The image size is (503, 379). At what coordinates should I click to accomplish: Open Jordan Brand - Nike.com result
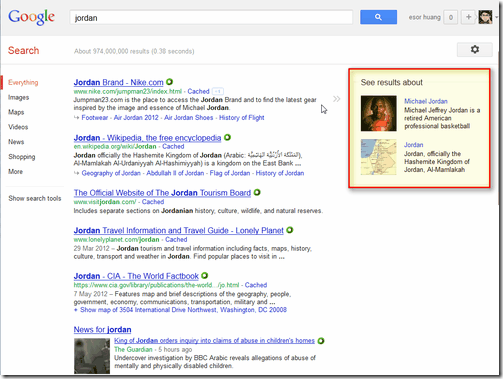coord(118,82)
